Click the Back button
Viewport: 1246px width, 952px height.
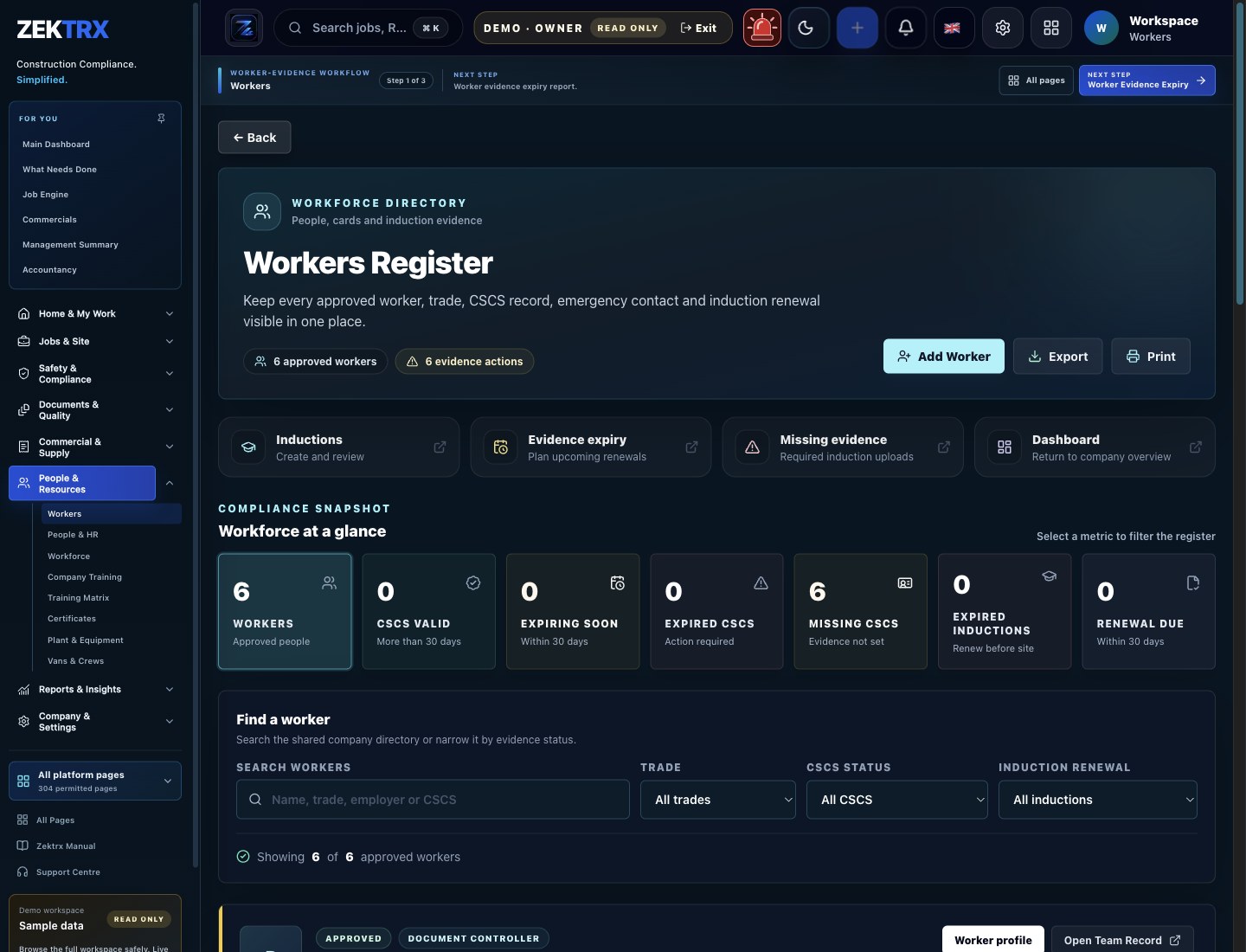tap(254, 138)
